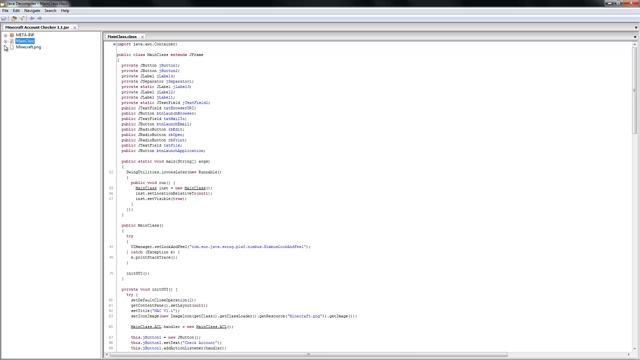
Task: Click the MainClass.ACL link before 'handler'
Action: click(146, 327)
